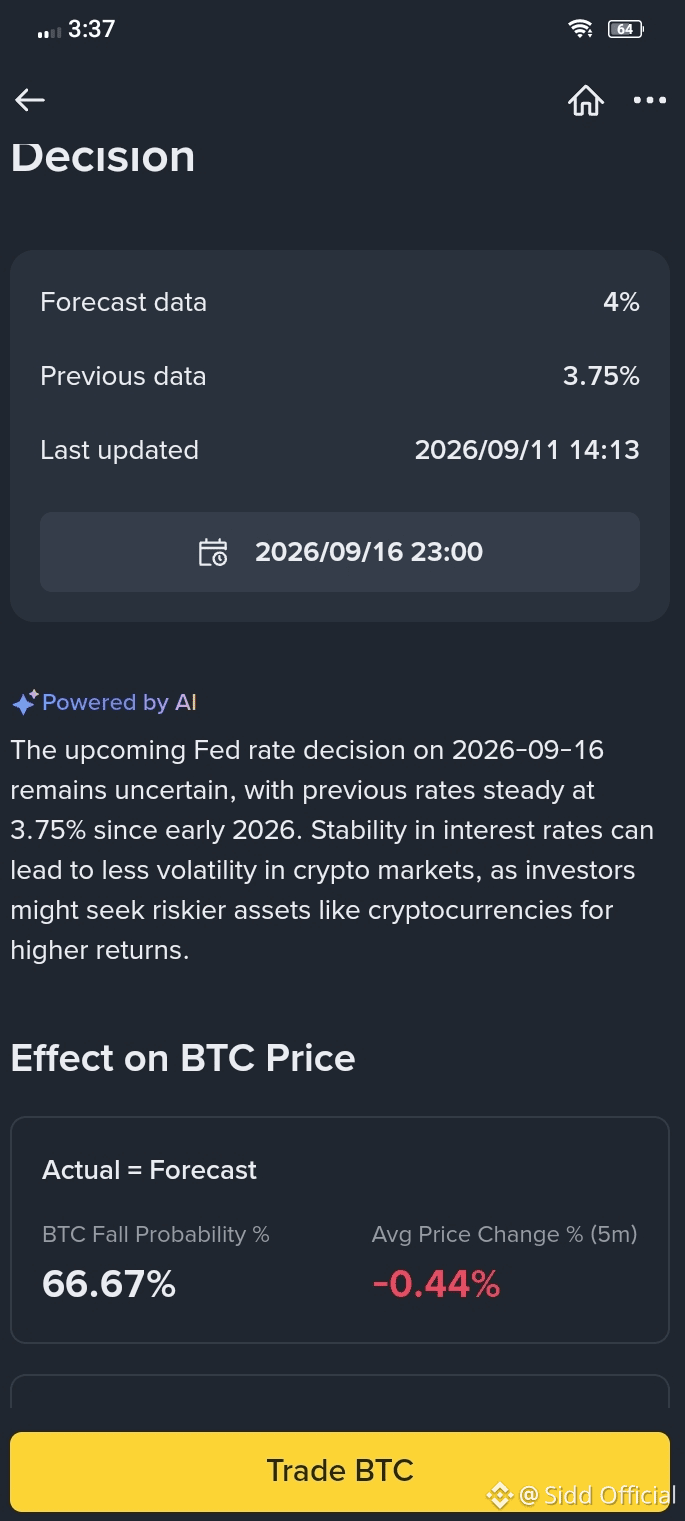Click the Trade BTC button

tap(340, 1471)
